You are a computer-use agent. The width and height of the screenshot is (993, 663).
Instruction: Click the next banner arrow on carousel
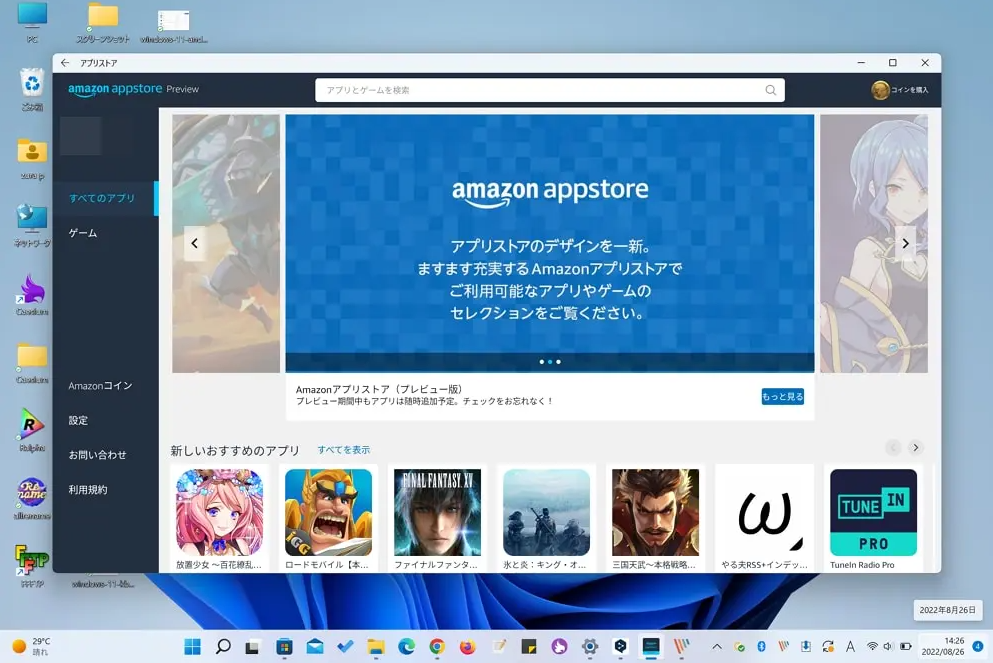click(x=906, y=243)
